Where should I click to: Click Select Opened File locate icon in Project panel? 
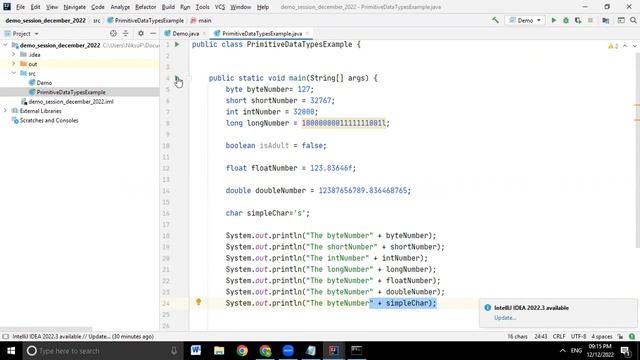click(x=113, y=33)
